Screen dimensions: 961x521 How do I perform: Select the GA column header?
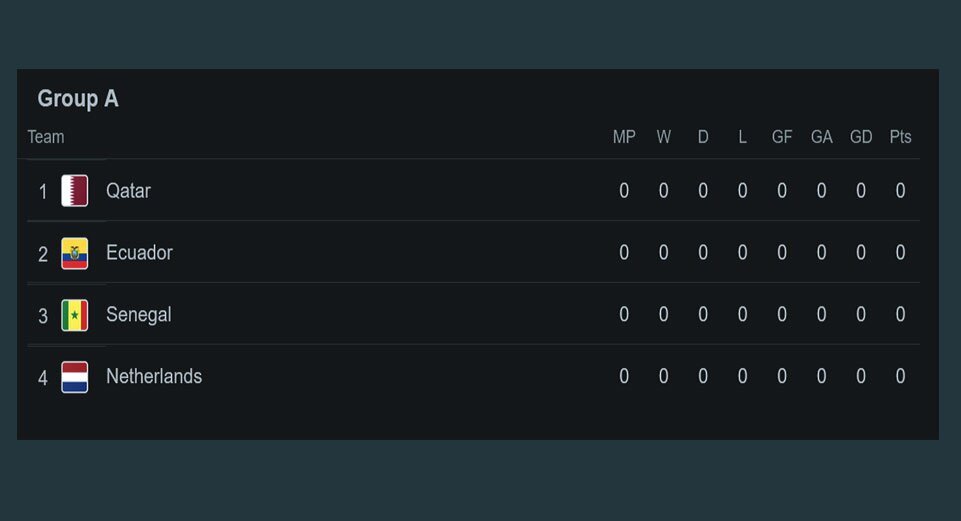click(822, 137)
